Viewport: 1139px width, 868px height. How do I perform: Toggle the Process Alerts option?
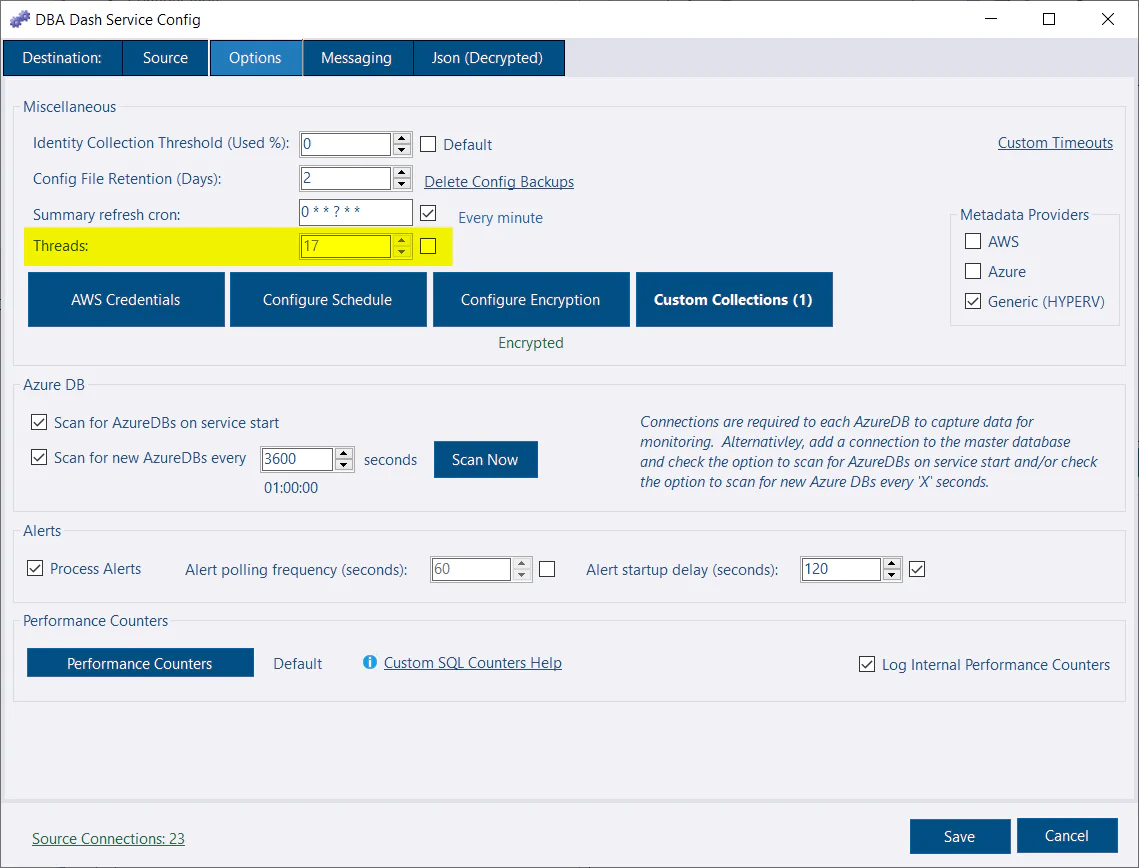click(35, 568)
